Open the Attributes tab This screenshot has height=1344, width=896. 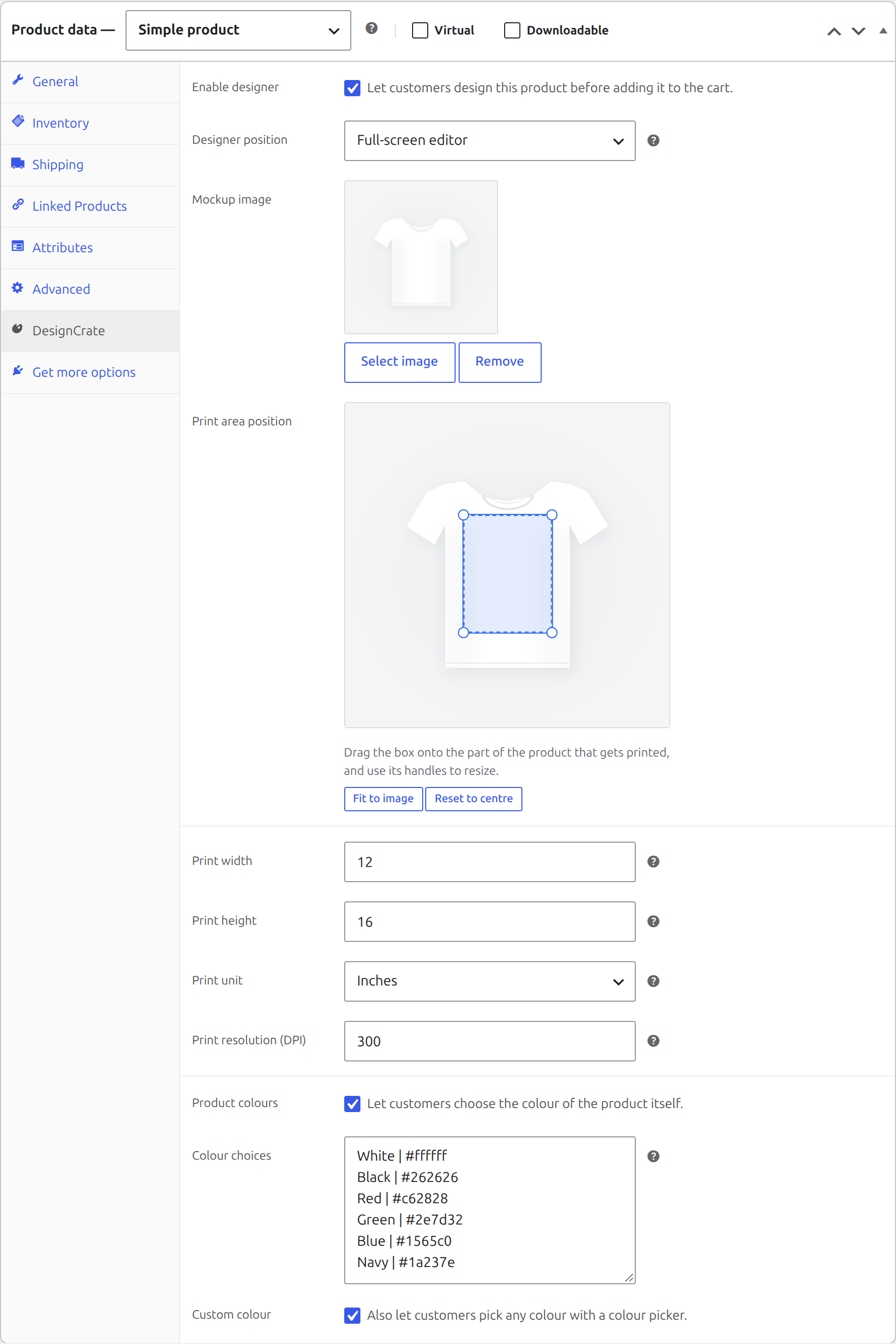pos(90,248)
